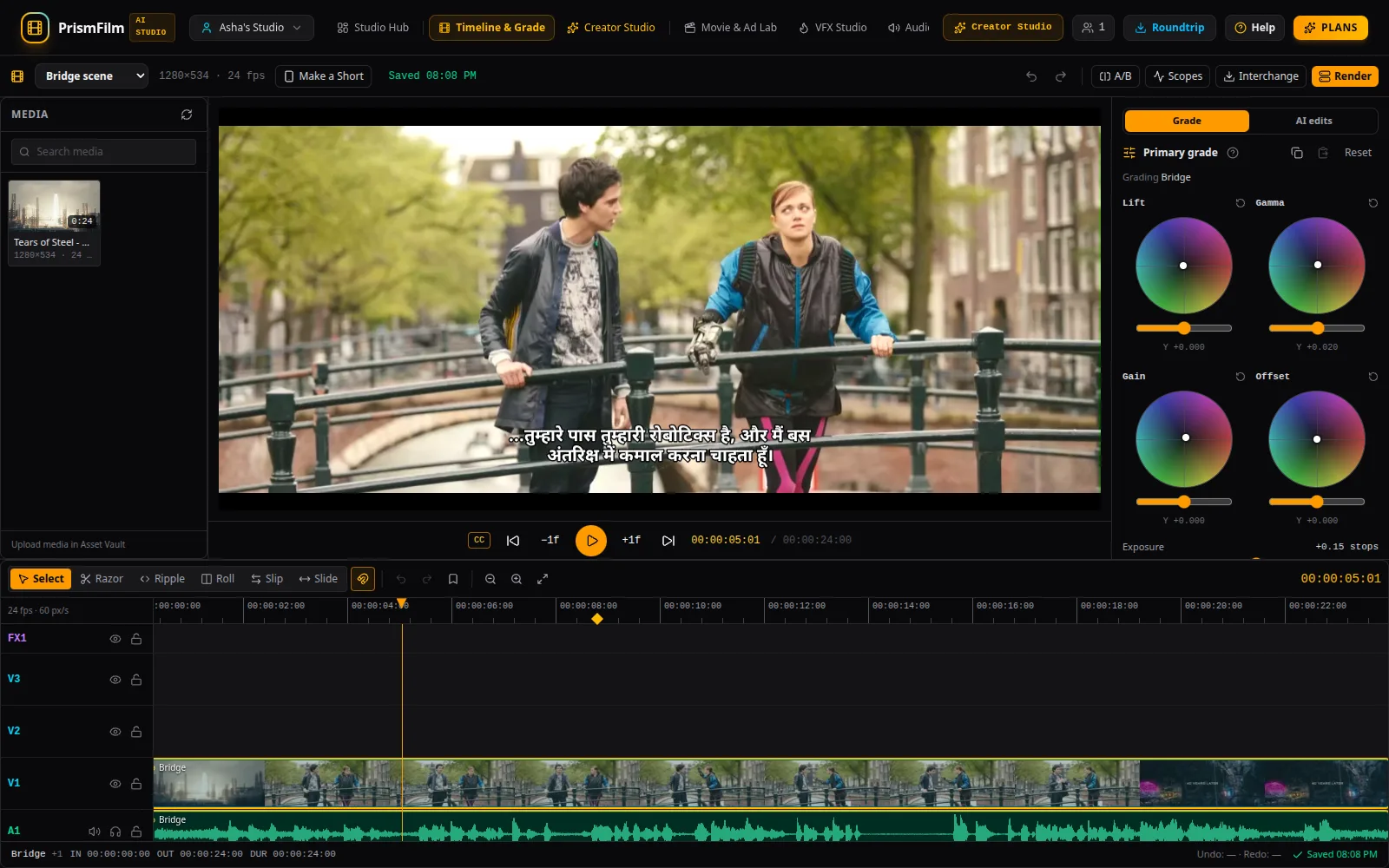Play the preview

591,540
